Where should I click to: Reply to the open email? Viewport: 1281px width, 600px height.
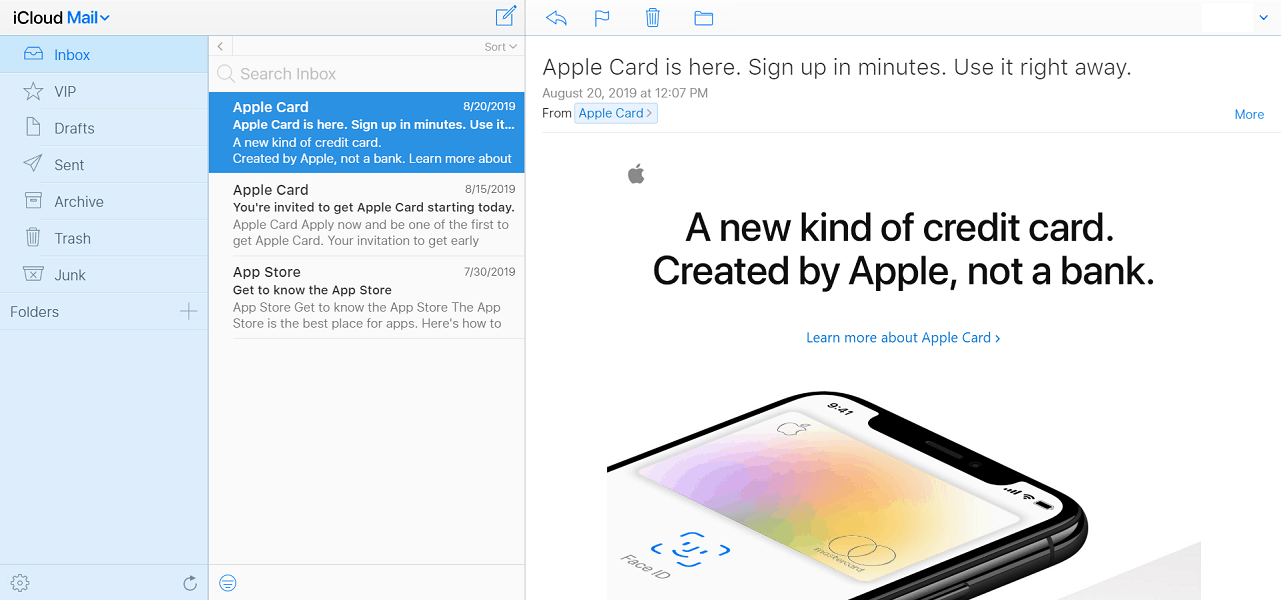[x=556, y=17]
